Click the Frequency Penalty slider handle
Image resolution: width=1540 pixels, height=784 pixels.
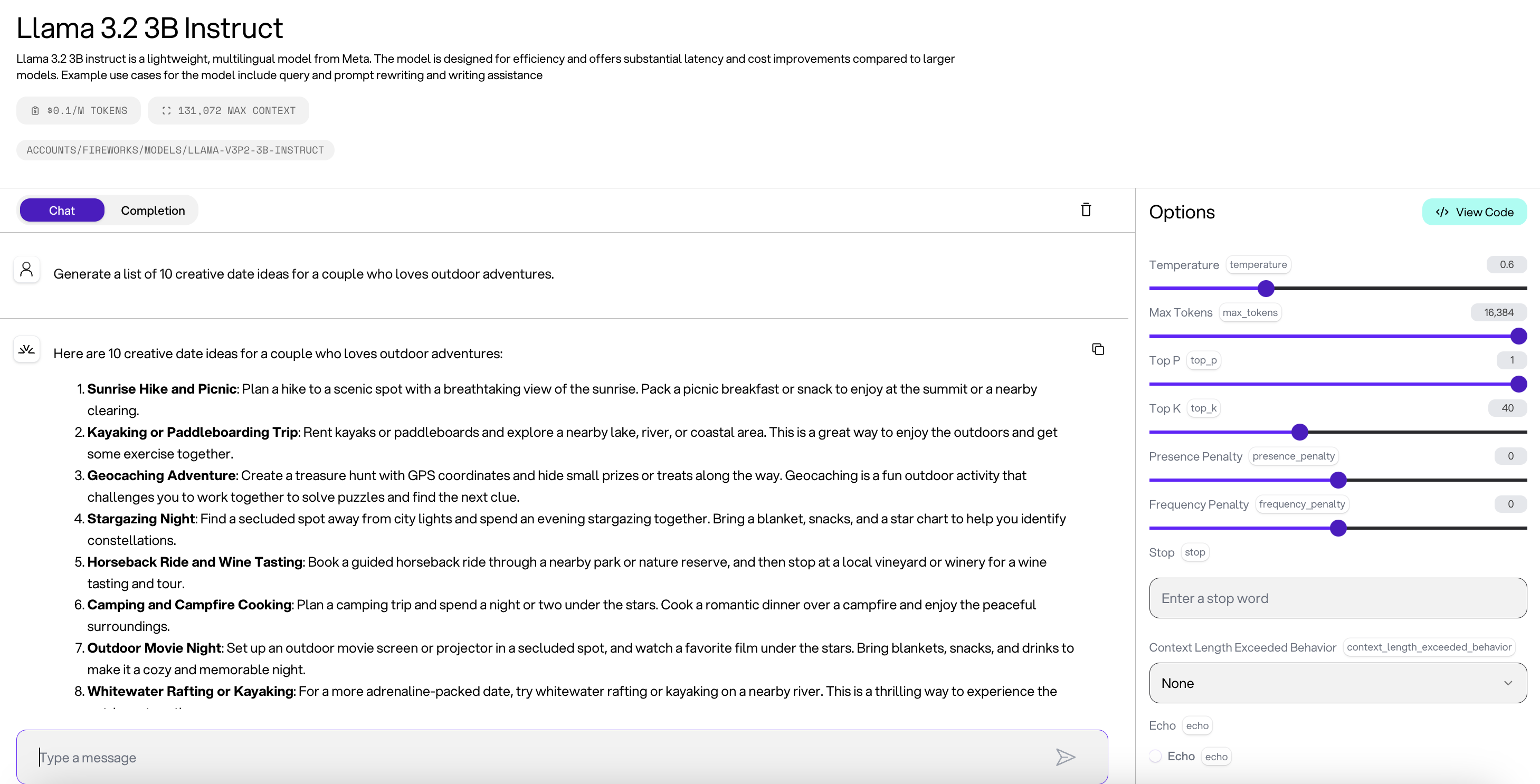pos(1338,528)
